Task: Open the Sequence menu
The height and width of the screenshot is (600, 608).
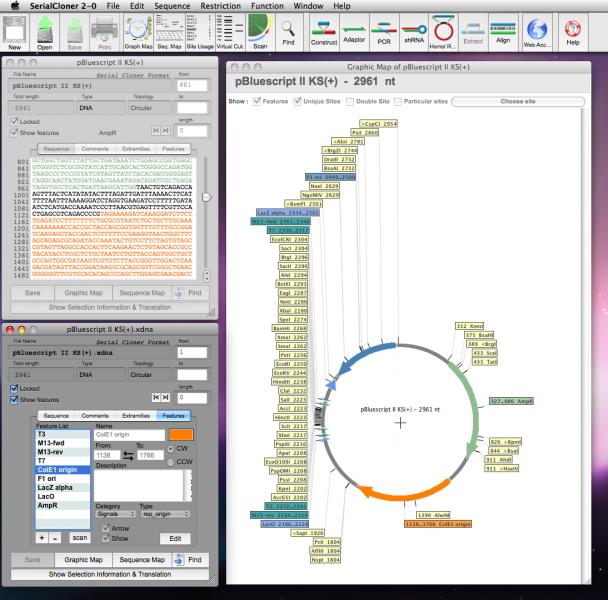Action: point(172,6)
